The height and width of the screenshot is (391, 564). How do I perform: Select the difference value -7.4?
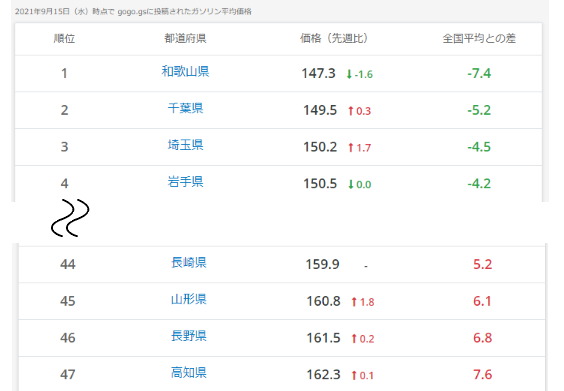(479, 73)
